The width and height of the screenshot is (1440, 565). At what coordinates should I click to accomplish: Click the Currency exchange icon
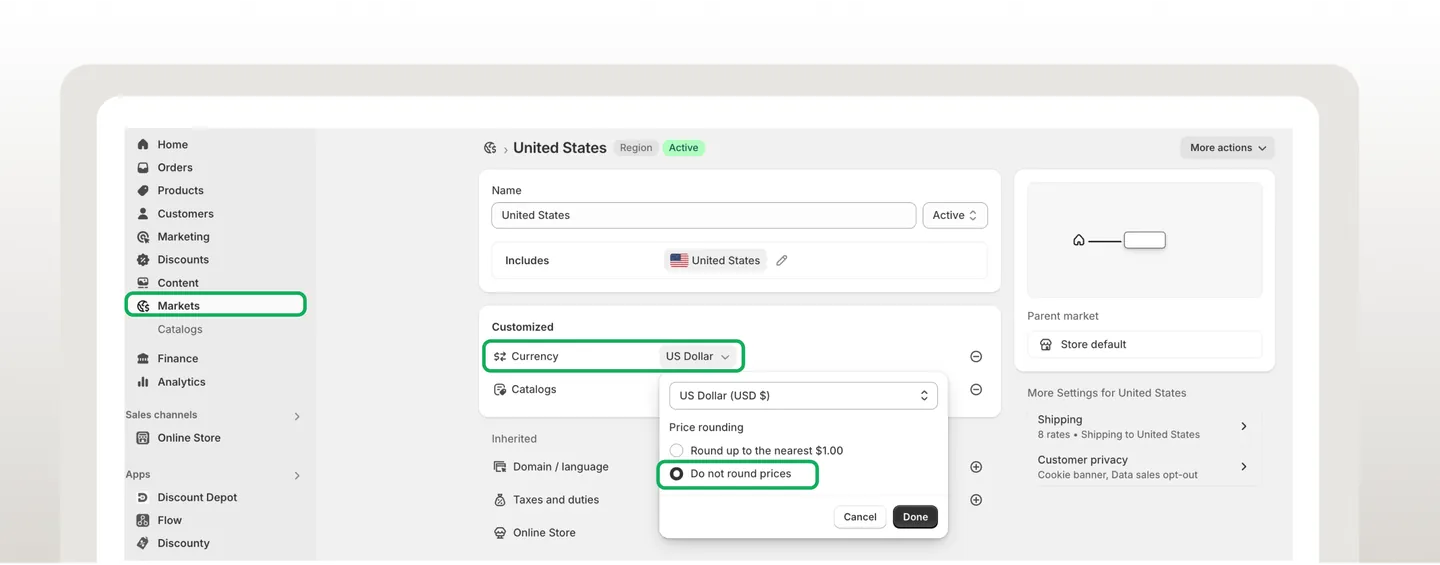[x=500, y=357]
